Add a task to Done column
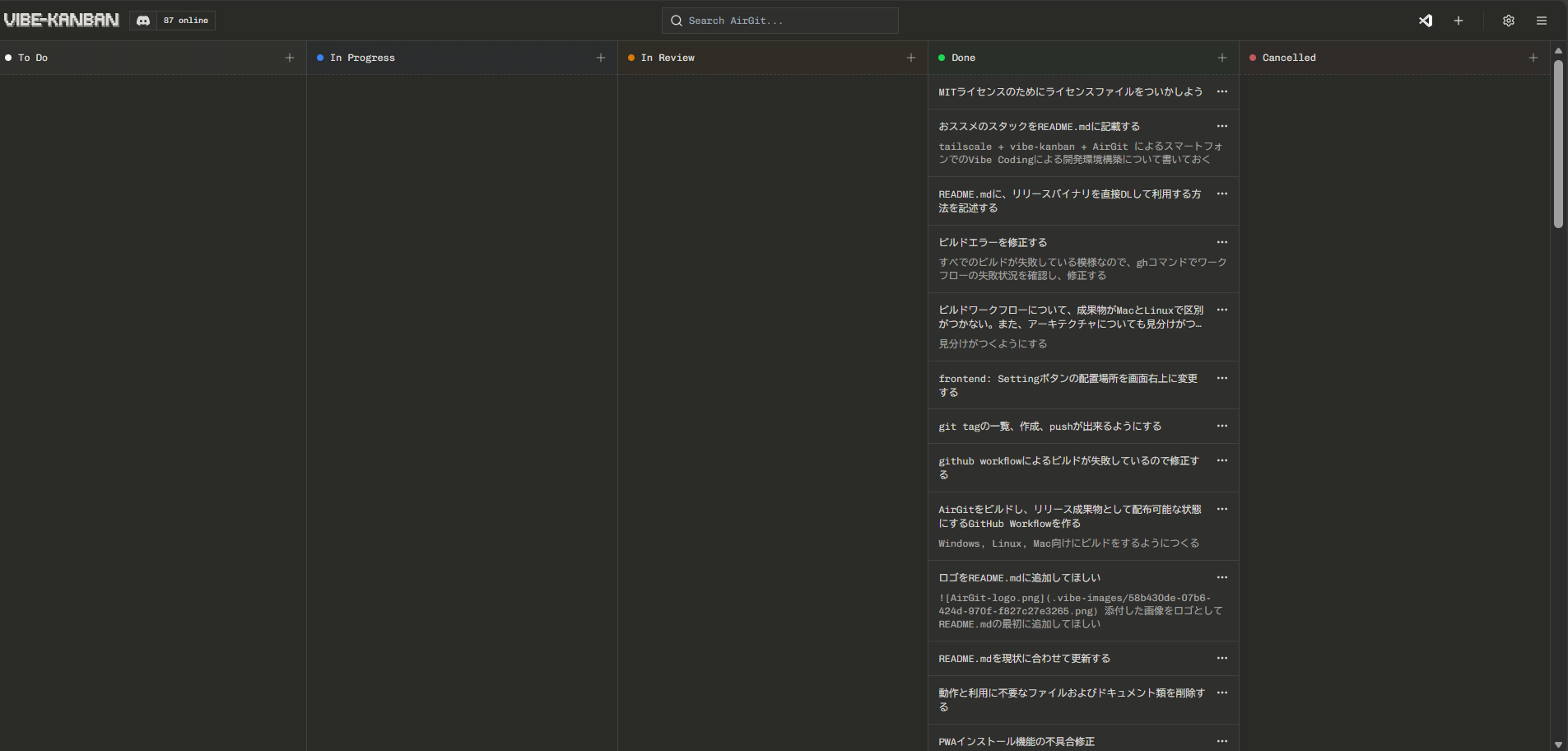The width and height of the screenshot is (1568, 751). [x=1222, y=58]
